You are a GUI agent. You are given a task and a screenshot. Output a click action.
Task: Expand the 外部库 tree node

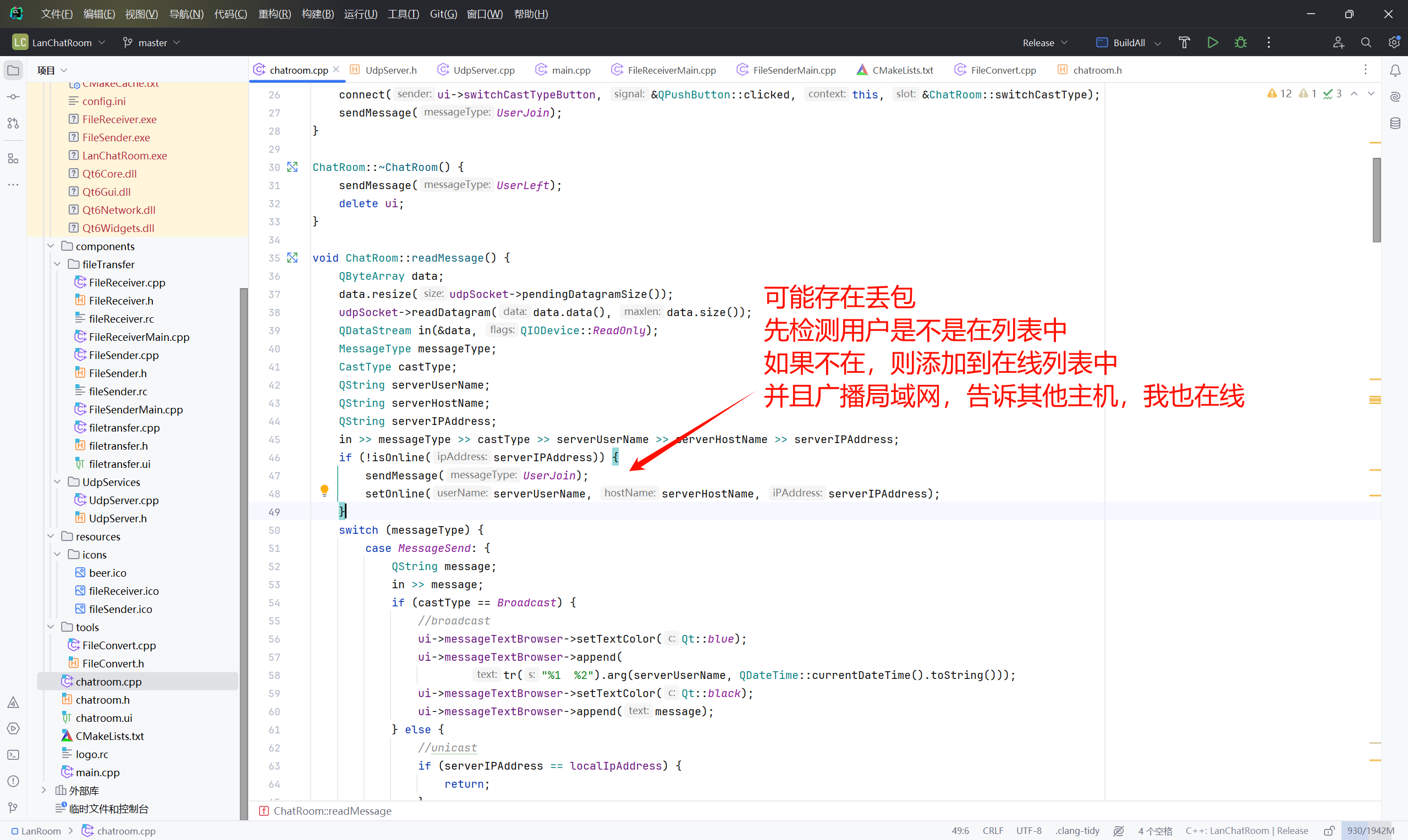click(43, 790)
